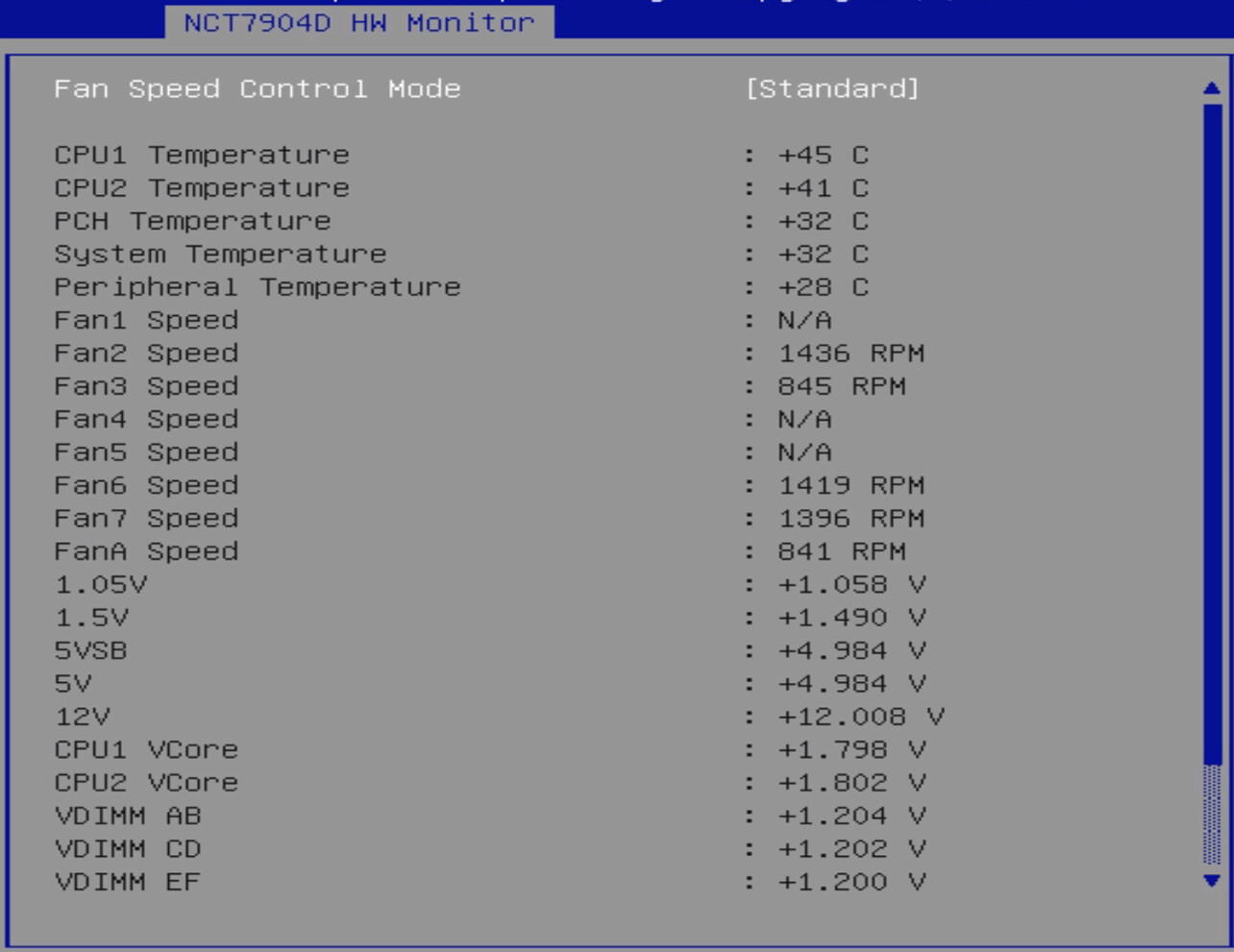
Task: Select the [Standard] fan mode value
Action: [832, 89]
